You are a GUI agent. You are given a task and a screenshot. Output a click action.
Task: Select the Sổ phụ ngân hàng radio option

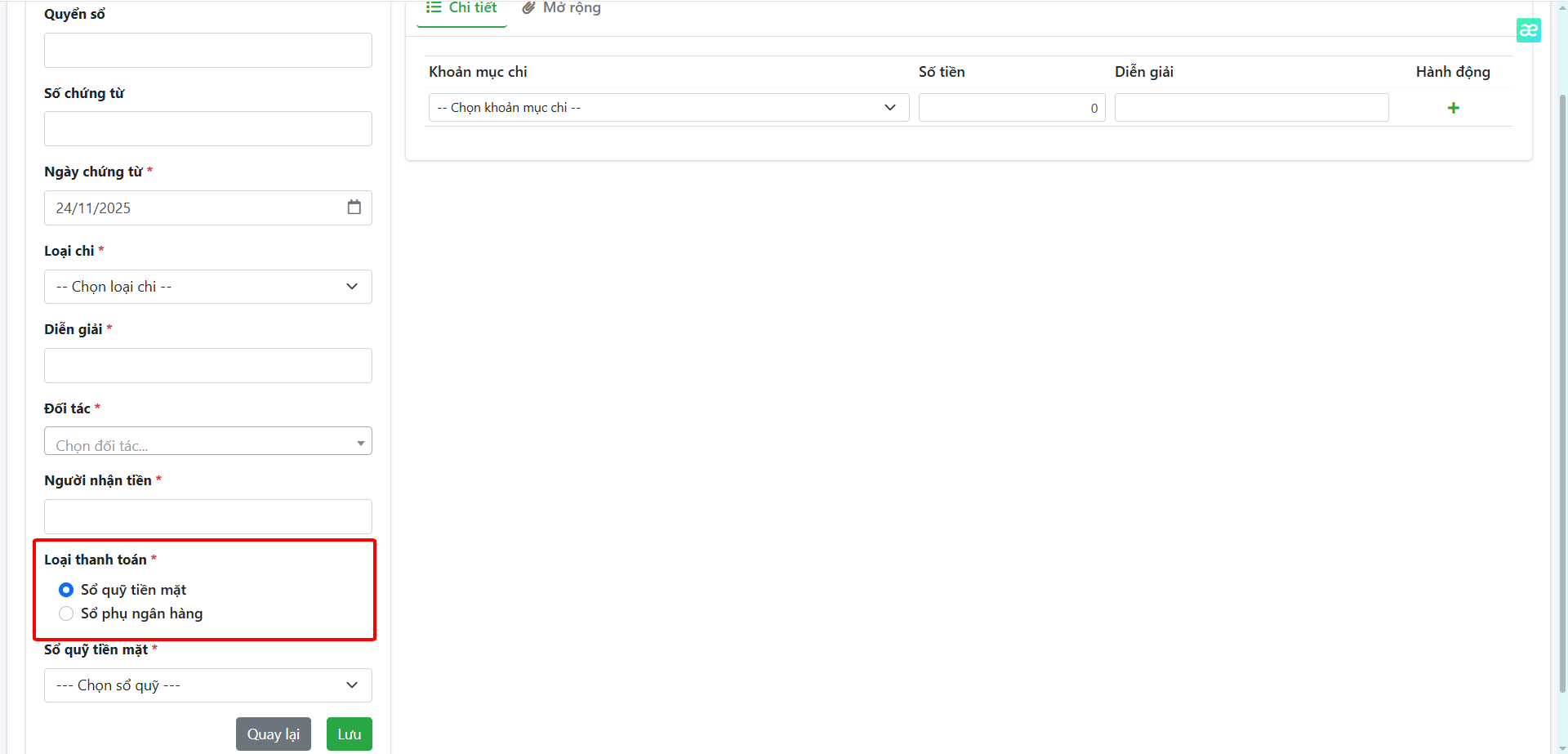pyautogui.click(x=66, y=613)
